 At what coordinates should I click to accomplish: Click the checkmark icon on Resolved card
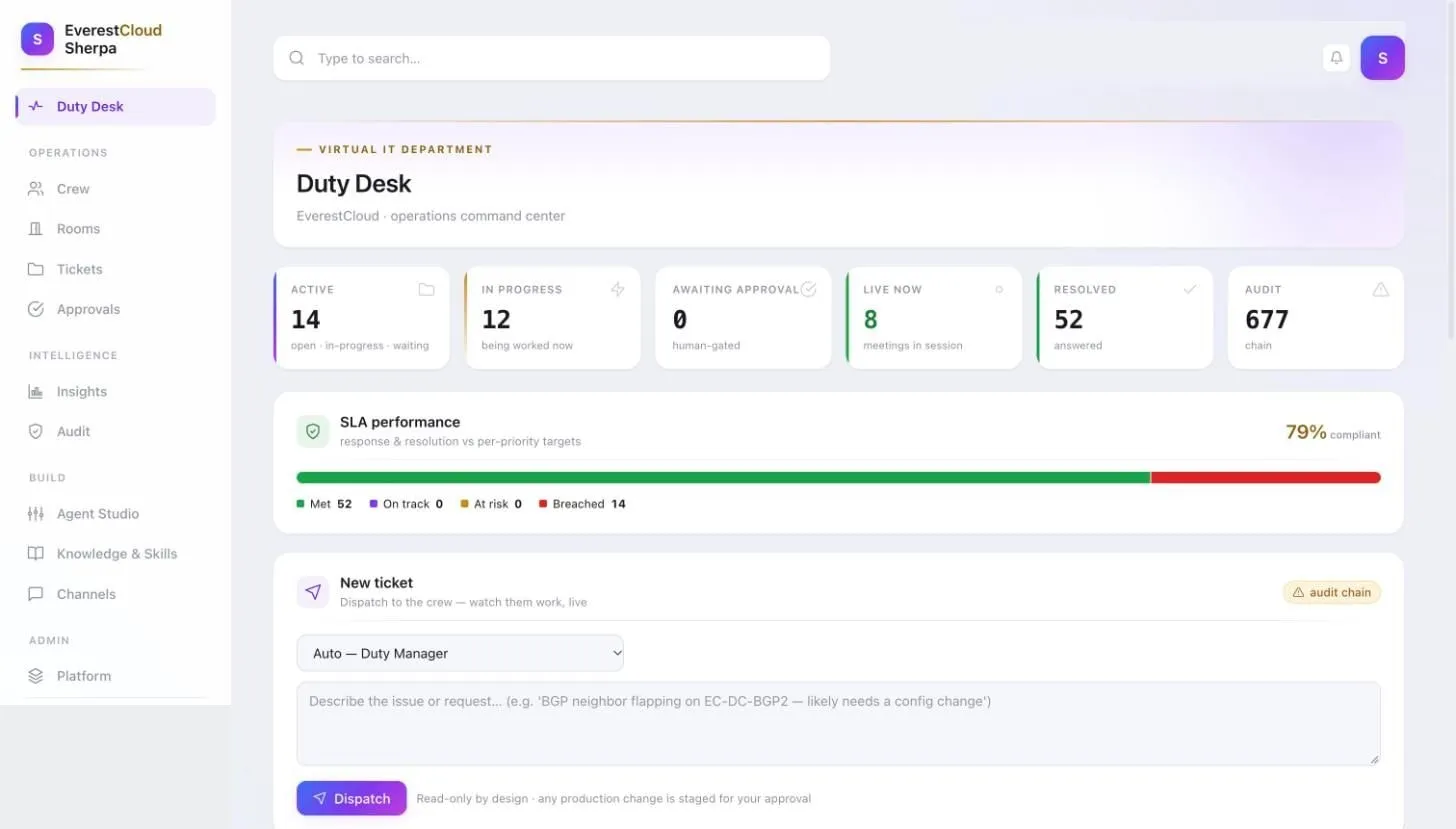click(1190, 290)
